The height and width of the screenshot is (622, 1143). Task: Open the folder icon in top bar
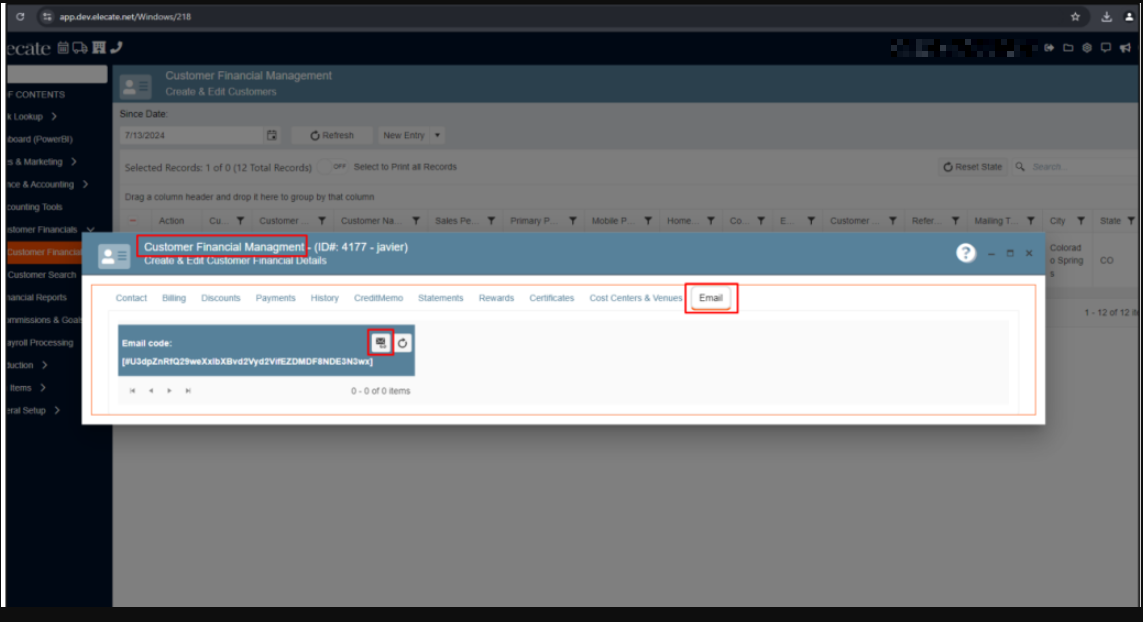pyautogui.click(x=1068, y=47)
